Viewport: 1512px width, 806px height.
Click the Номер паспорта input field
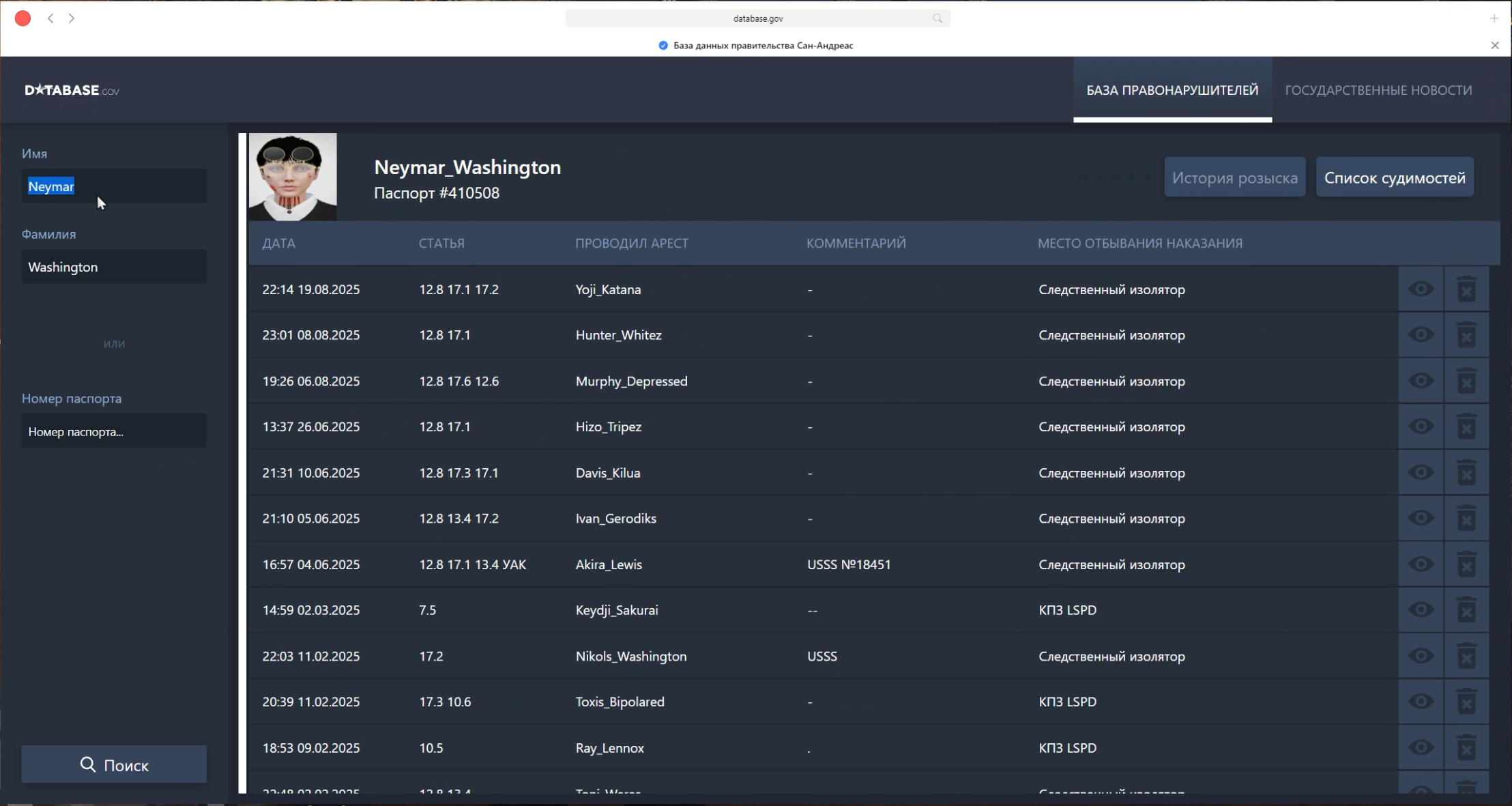click(114, 431)
